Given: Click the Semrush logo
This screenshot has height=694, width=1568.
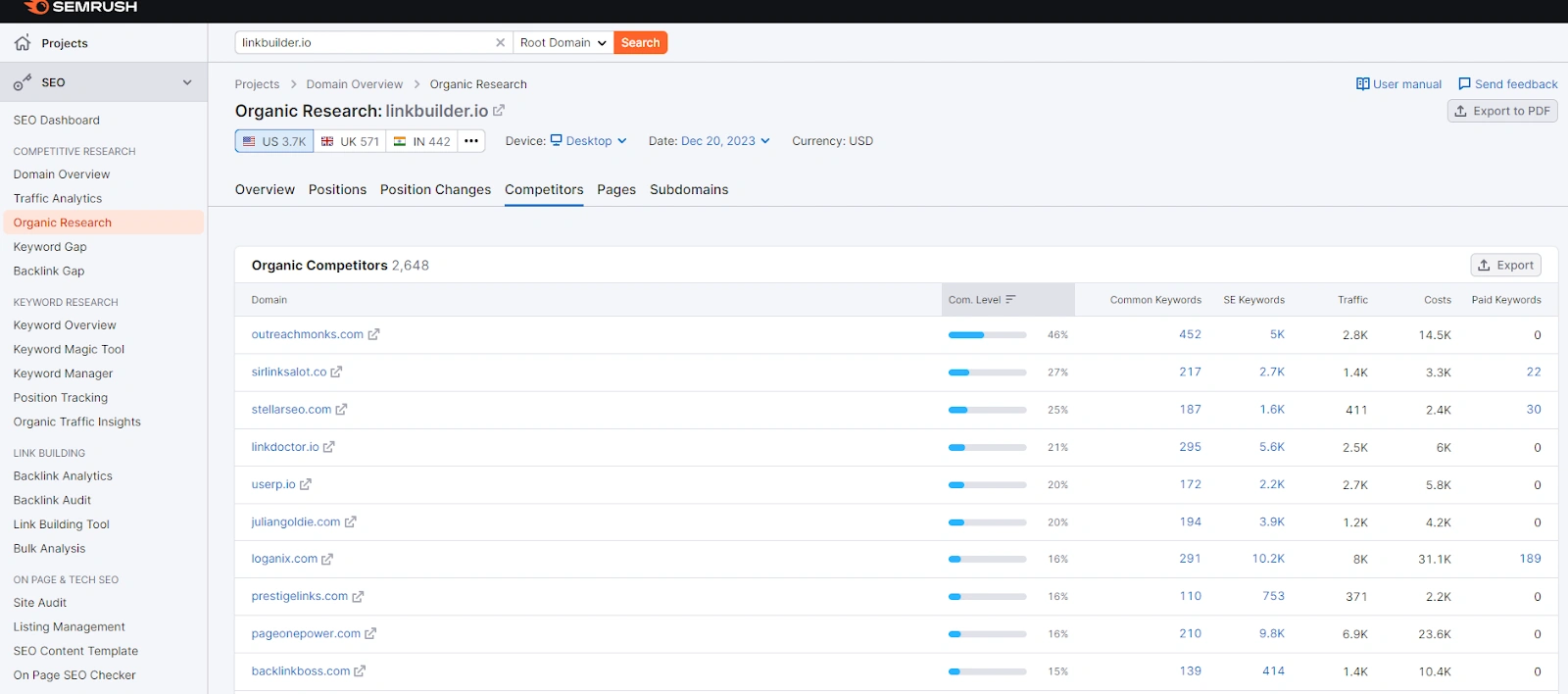Looking at the screenshot, I should pos(79,7).
